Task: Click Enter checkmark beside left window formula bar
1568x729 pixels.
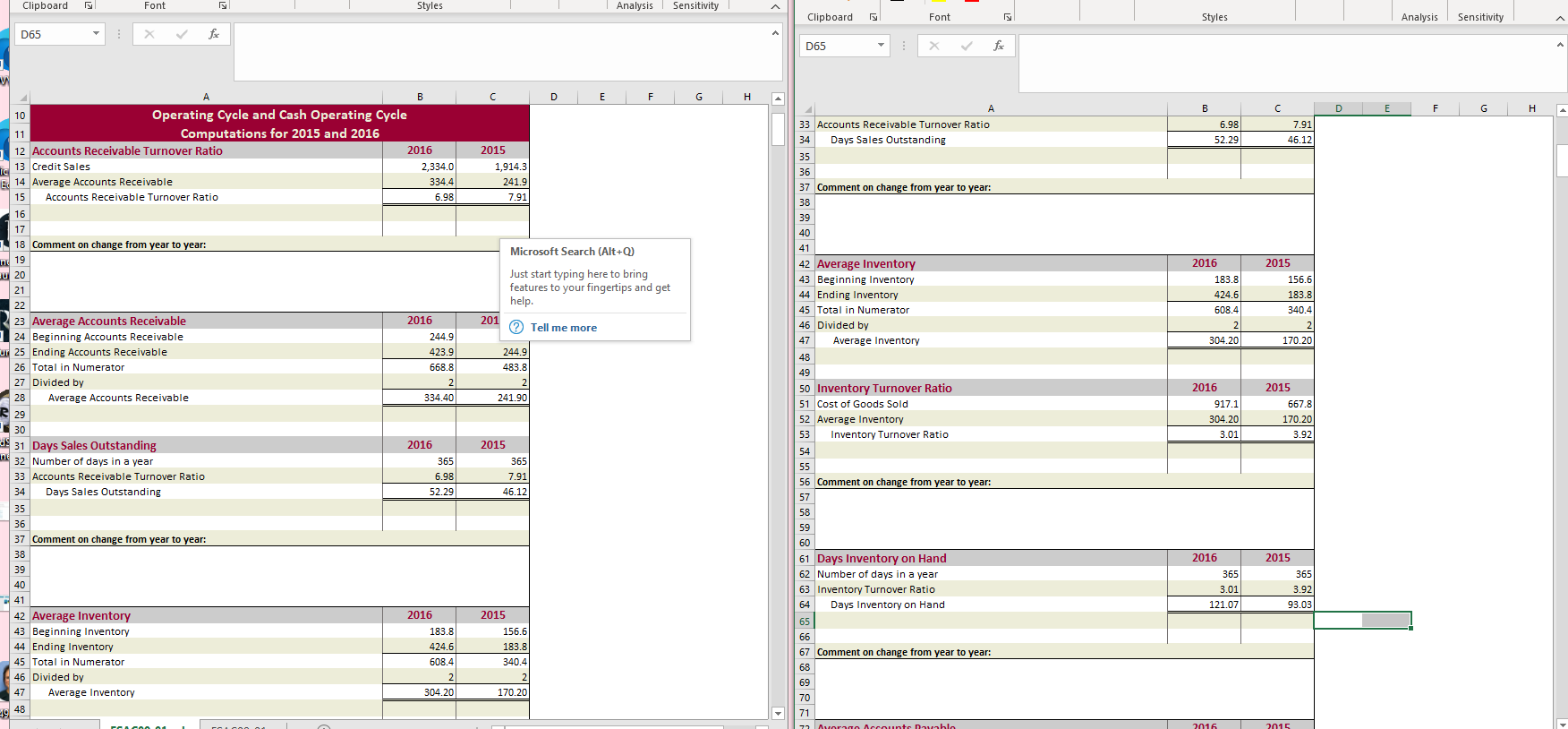Action: click(182, 34)
